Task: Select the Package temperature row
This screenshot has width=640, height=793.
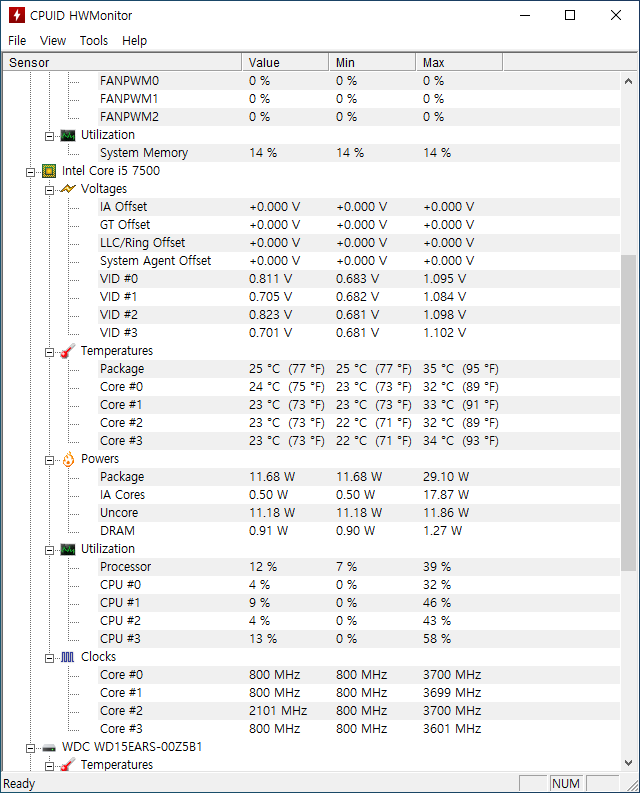Action: pos(359,369)
